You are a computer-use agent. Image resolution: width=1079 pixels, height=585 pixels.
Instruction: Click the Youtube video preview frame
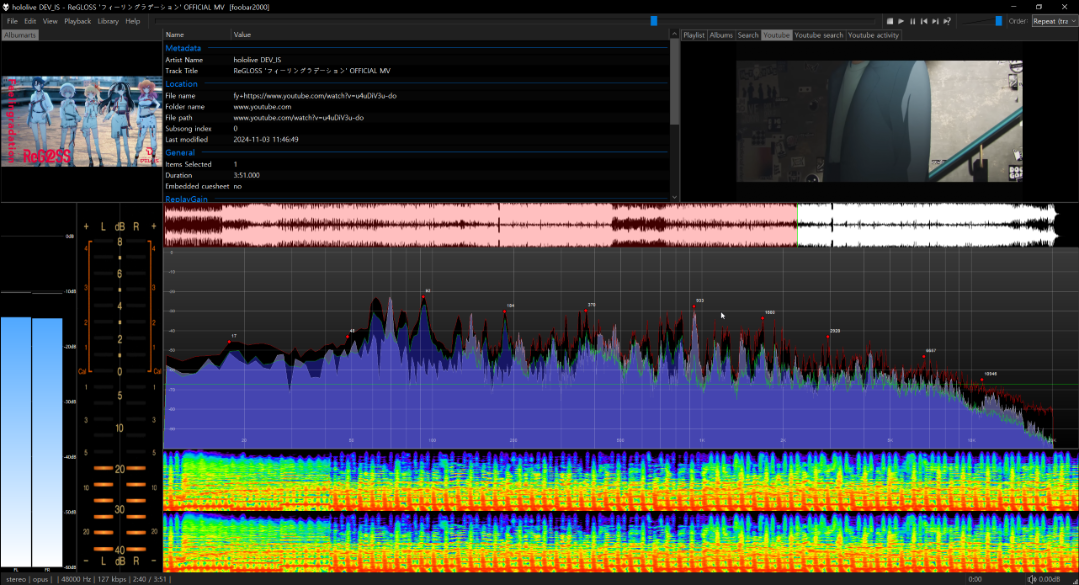coord(879,121)
